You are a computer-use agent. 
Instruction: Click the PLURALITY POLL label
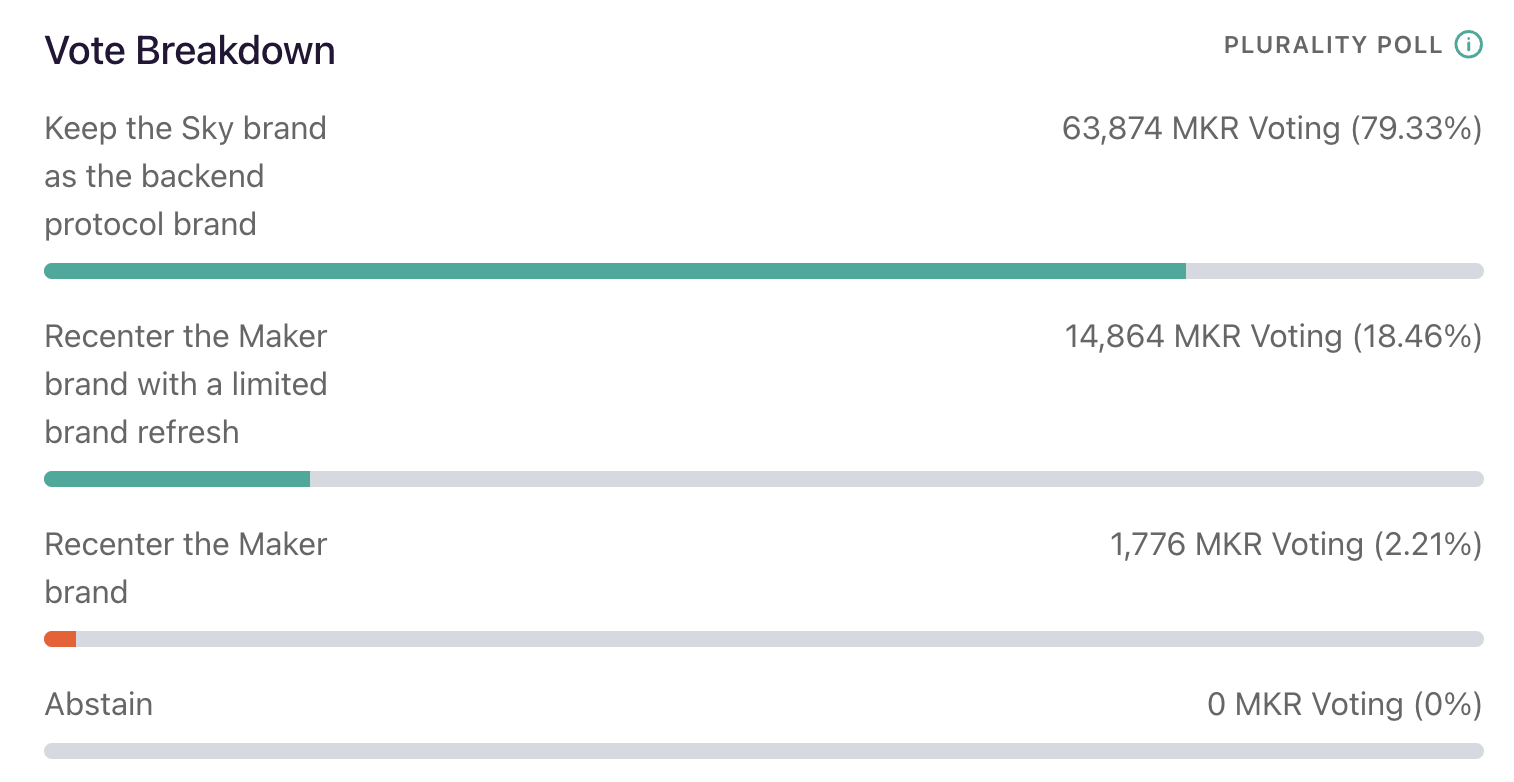[x=1333, y=45]
